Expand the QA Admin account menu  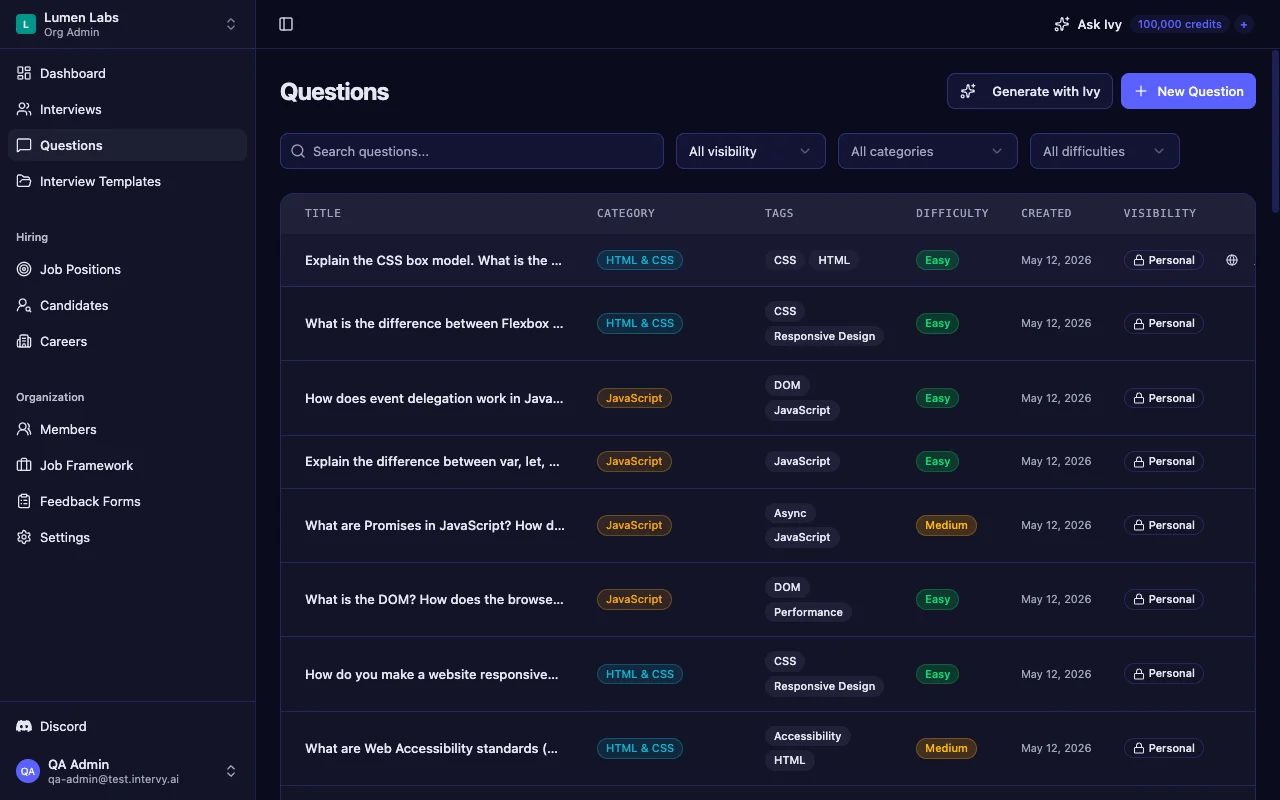click(x=127, y=771)
